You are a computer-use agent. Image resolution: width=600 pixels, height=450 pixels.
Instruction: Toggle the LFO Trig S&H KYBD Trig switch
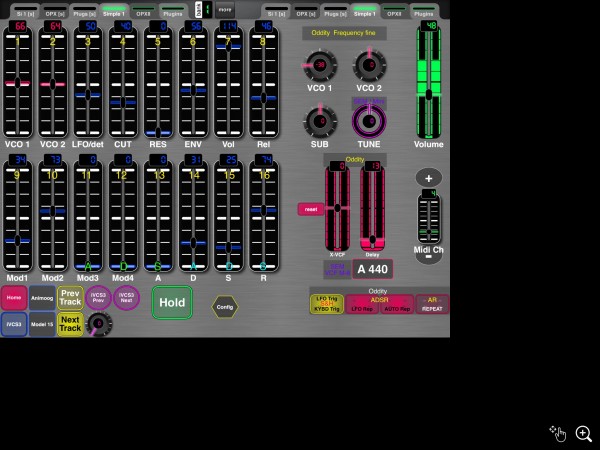click(x=326, y=304)
